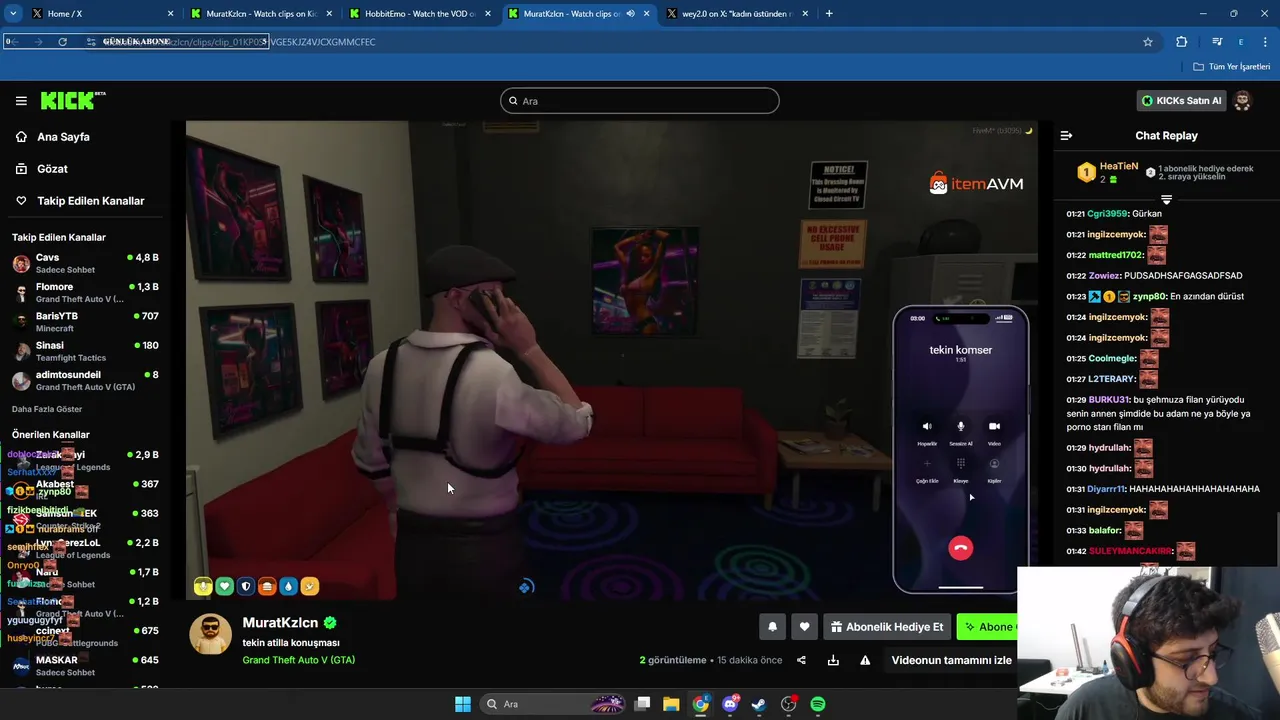
Task: Open browser three-dot menu
Action: [x=1264, y=42]
